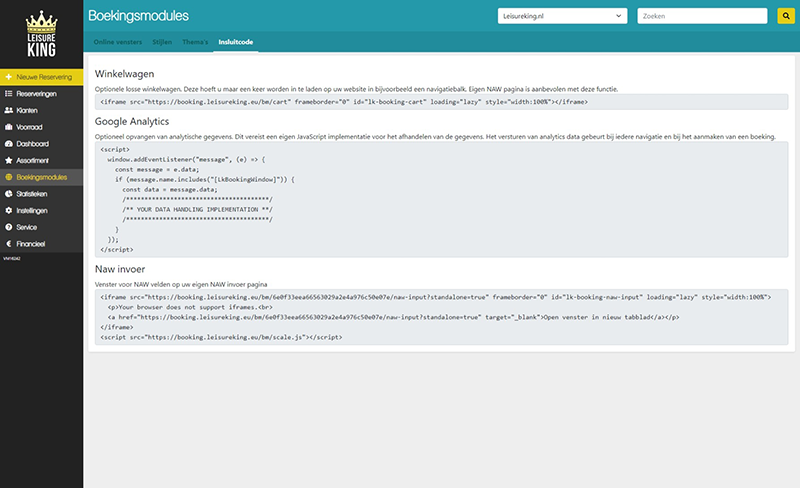Click the Winkelwagen iframe code block
Image resolution: width=800 pixels, height=488 pixels.
coord(441,102)
